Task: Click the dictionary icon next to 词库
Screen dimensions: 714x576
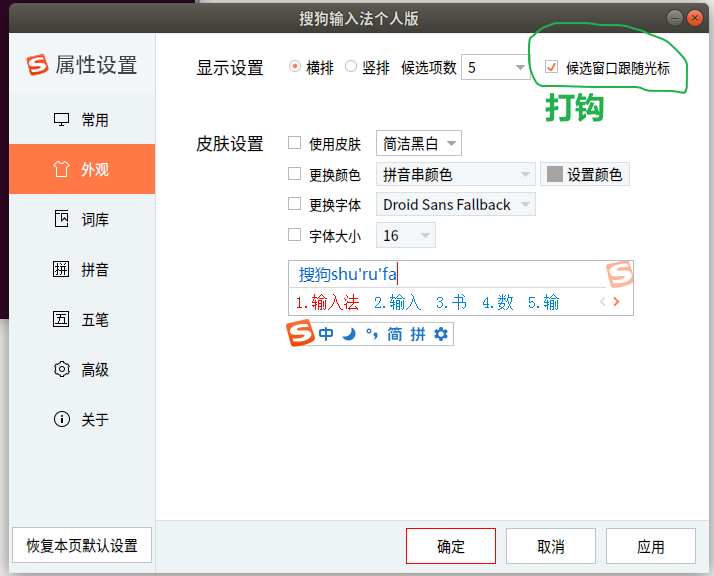Action: 61,219
